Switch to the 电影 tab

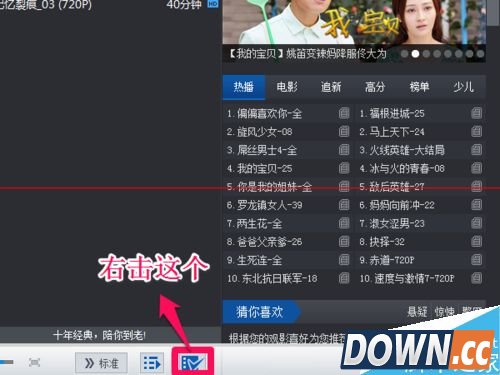[287, 87]
